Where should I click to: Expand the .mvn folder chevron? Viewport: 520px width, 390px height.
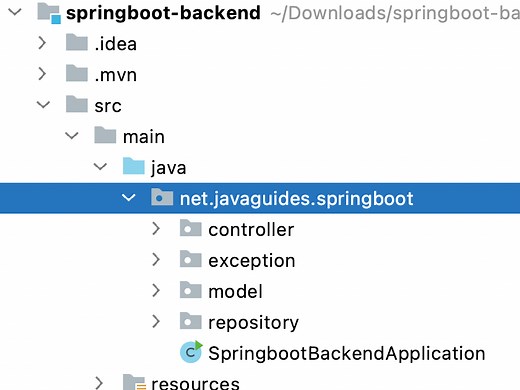42,74
